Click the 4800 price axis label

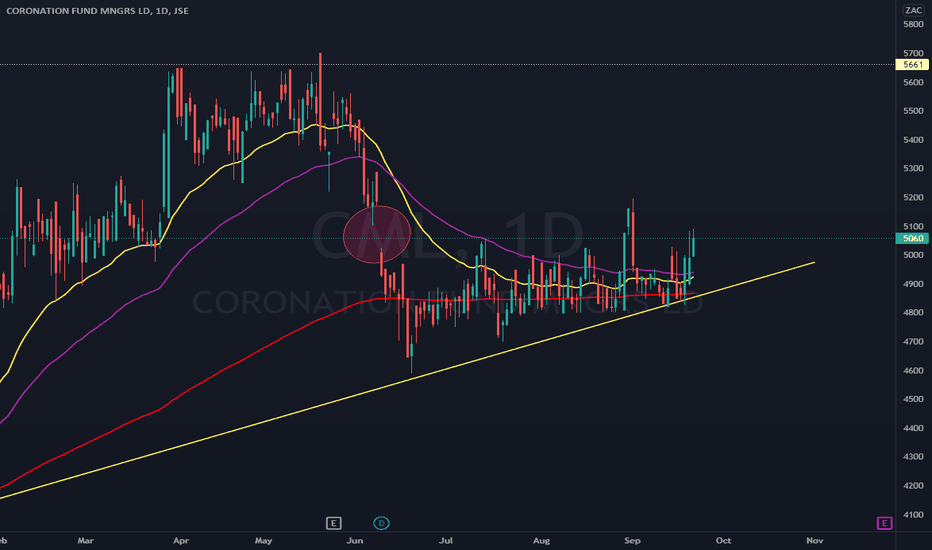[x=913, y=313]
